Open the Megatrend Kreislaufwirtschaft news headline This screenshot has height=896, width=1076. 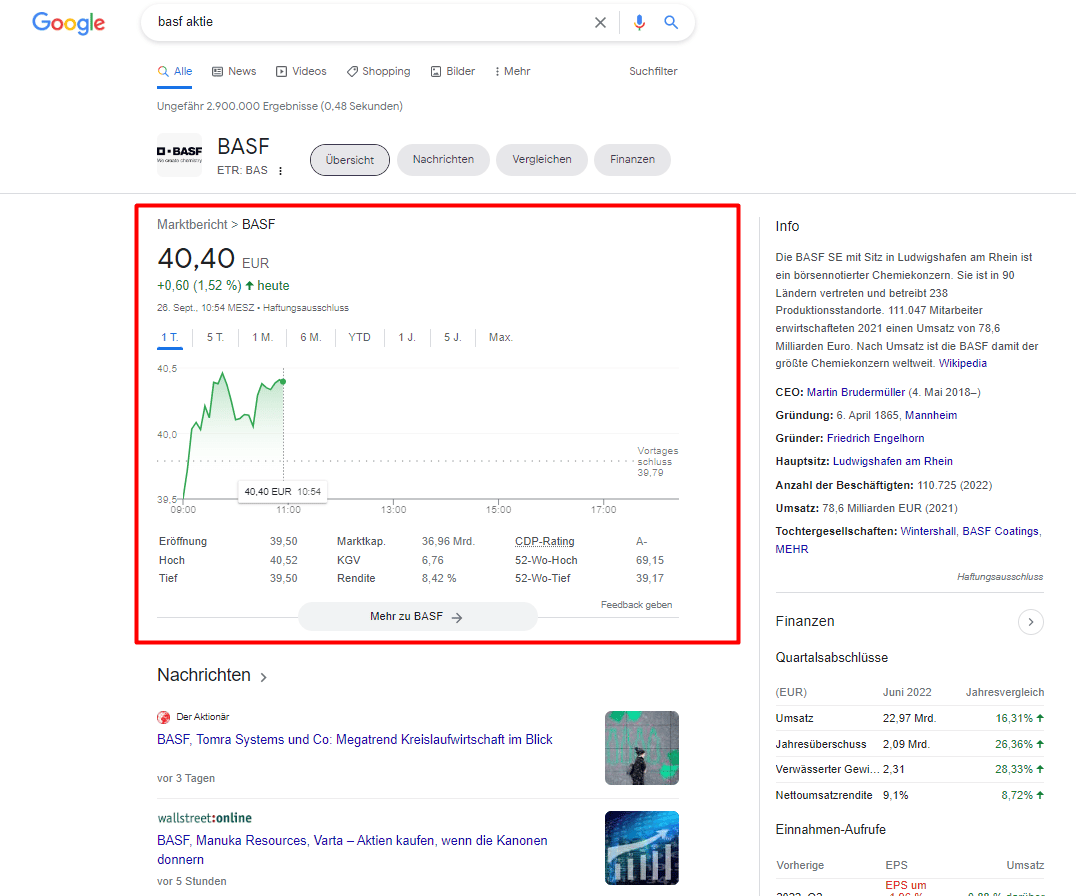(x=355, y=740)
